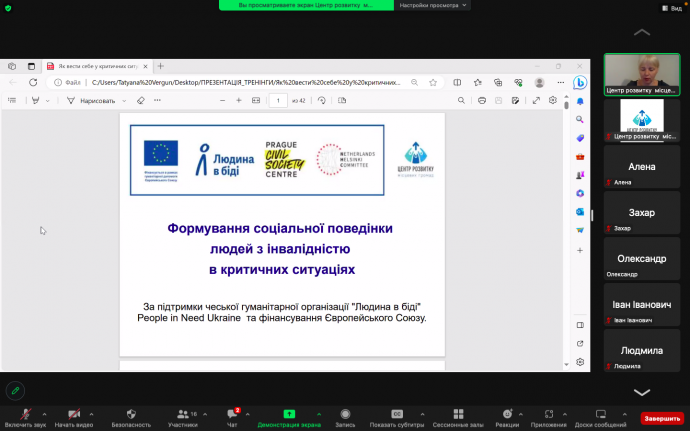The width and height of the screenshot is (690, 431).
Task: Open the Реакции reactions menu
Action: click(507, 414)
